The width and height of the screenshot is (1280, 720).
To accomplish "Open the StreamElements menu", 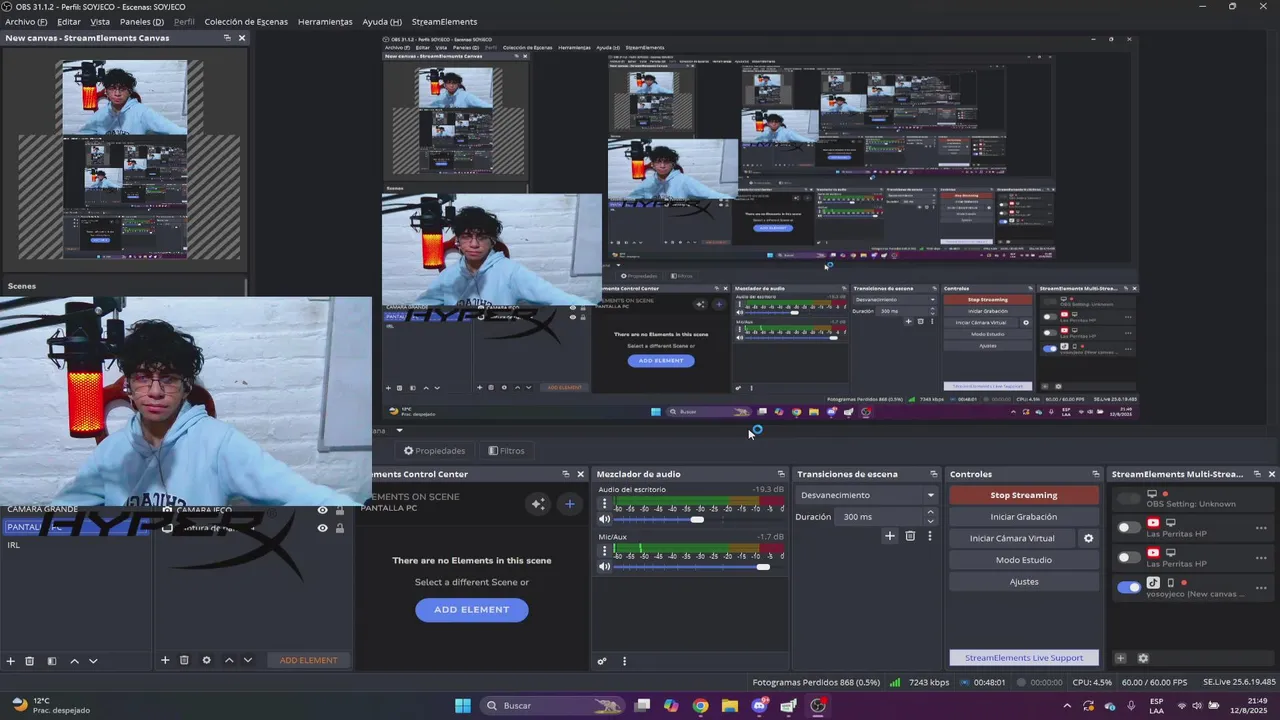I will [444, 21].
